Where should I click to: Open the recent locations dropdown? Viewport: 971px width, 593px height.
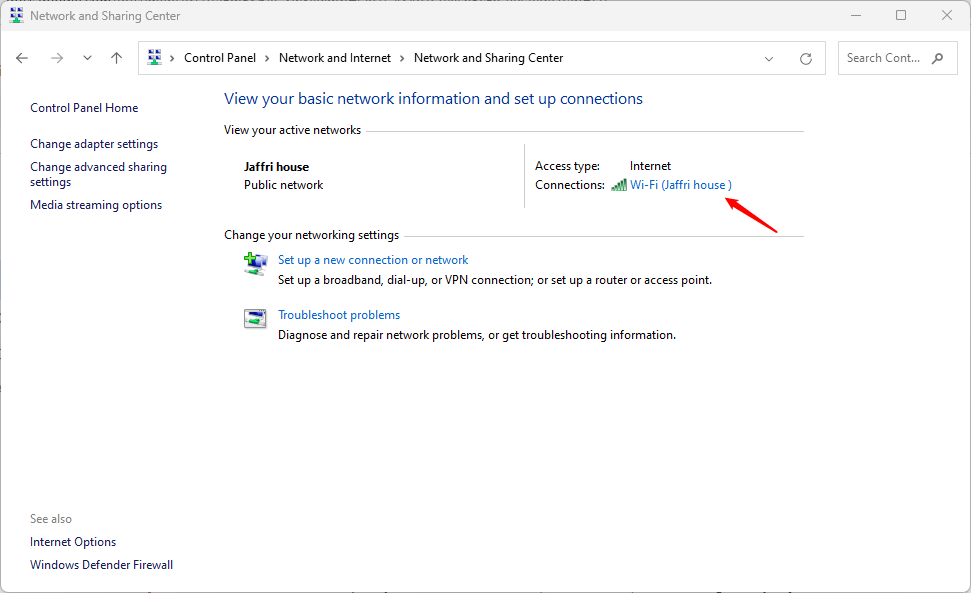pos(87,58)
